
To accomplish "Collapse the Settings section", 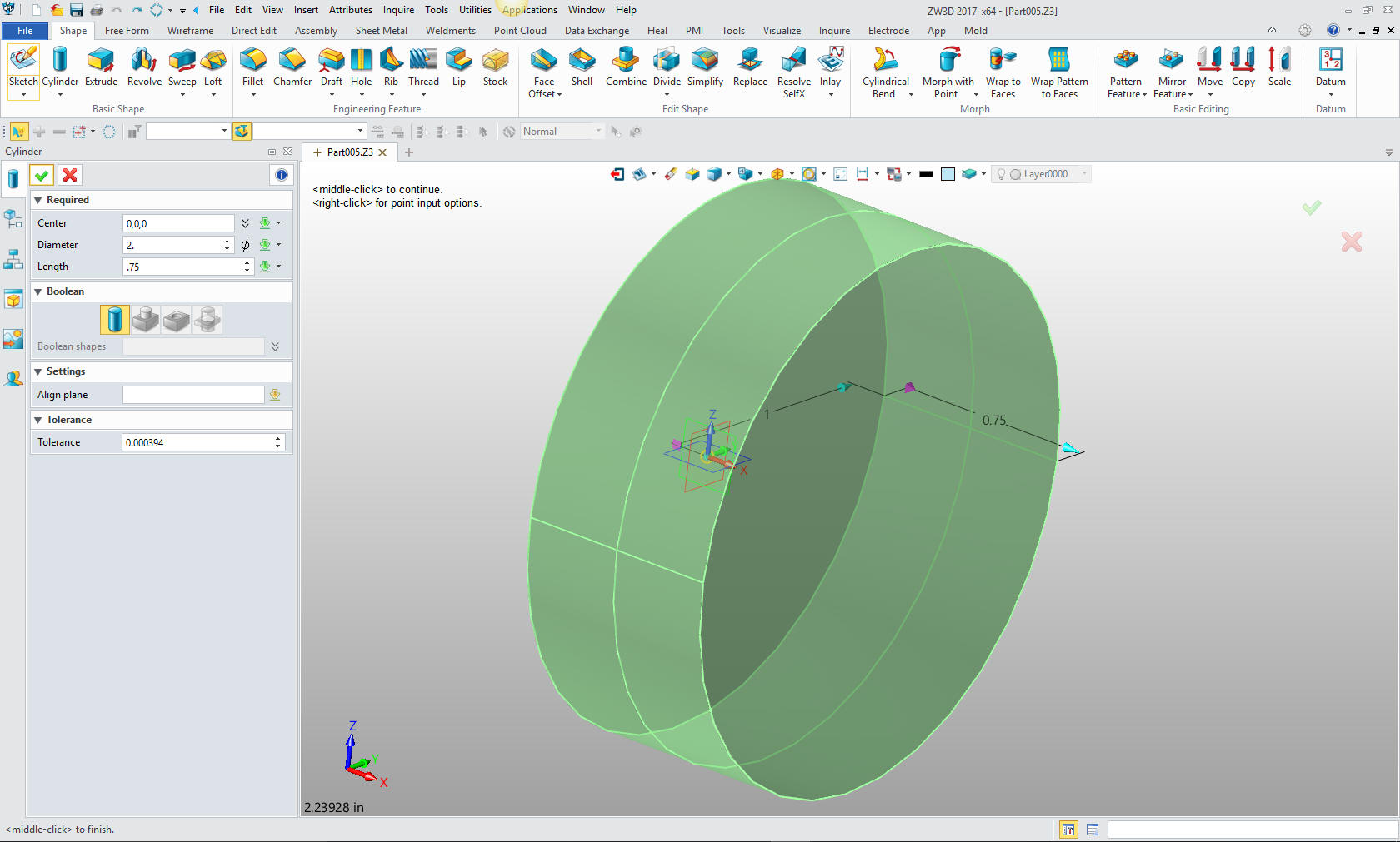I will coord(37,371).
